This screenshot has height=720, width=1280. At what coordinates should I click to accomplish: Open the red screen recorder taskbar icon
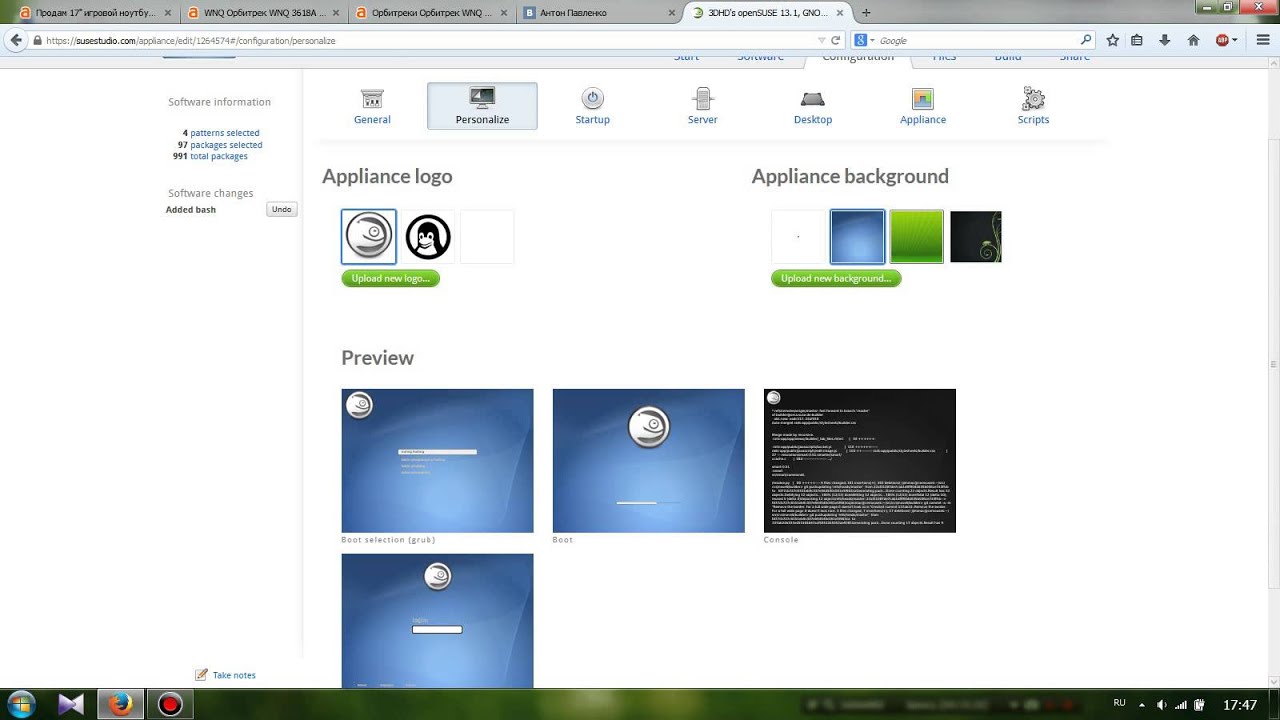170,704
